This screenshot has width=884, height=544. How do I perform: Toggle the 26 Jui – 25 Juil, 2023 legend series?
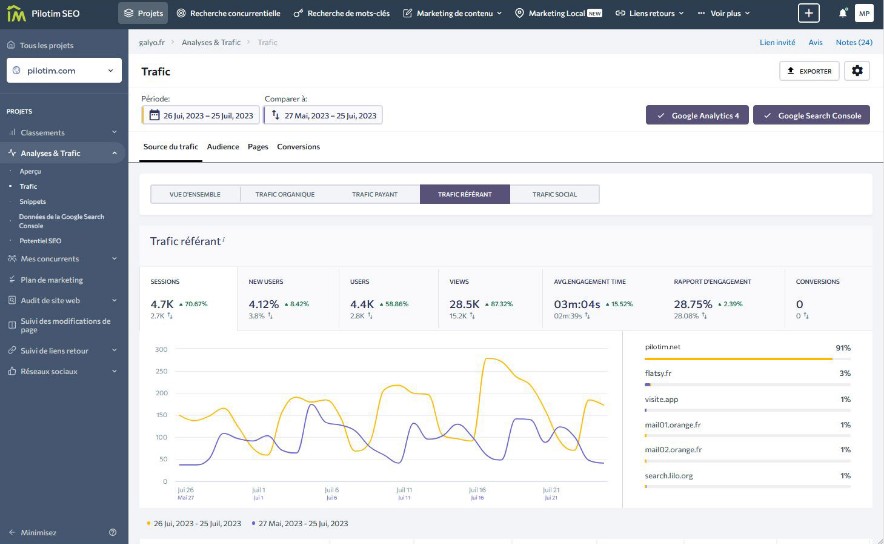click(x=193, y=523)
